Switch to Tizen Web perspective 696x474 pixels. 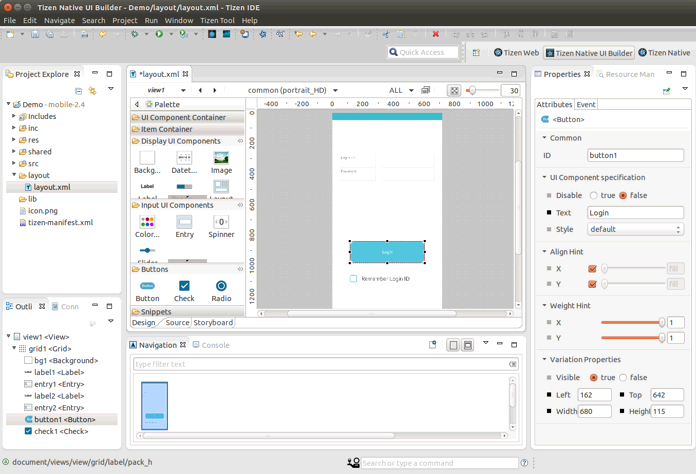click(517, 53)
